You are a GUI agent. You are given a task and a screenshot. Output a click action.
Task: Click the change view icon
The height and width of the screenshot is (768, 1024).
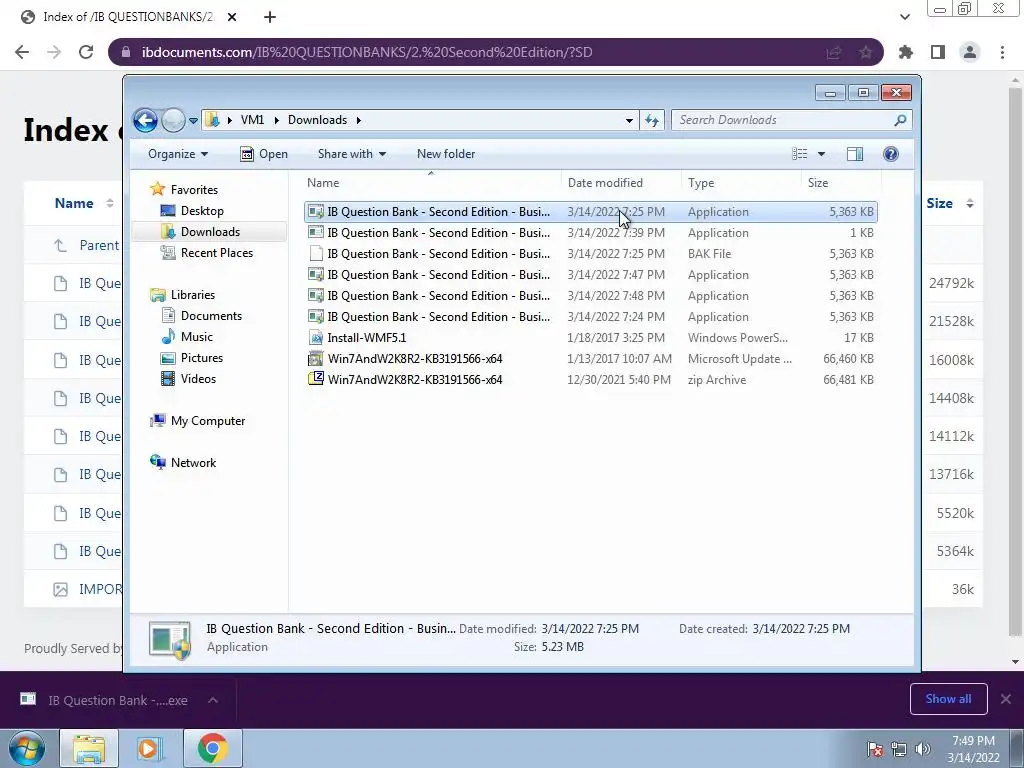pos(799,154)
